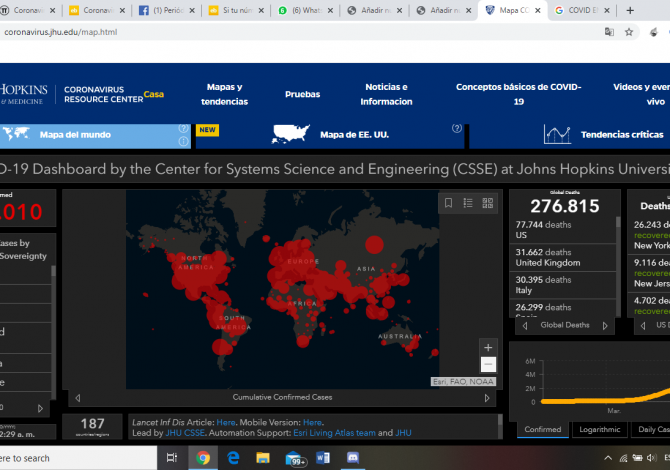
Task: Click right arrow beside Global Deaths
Action: [x=605, y=326]
